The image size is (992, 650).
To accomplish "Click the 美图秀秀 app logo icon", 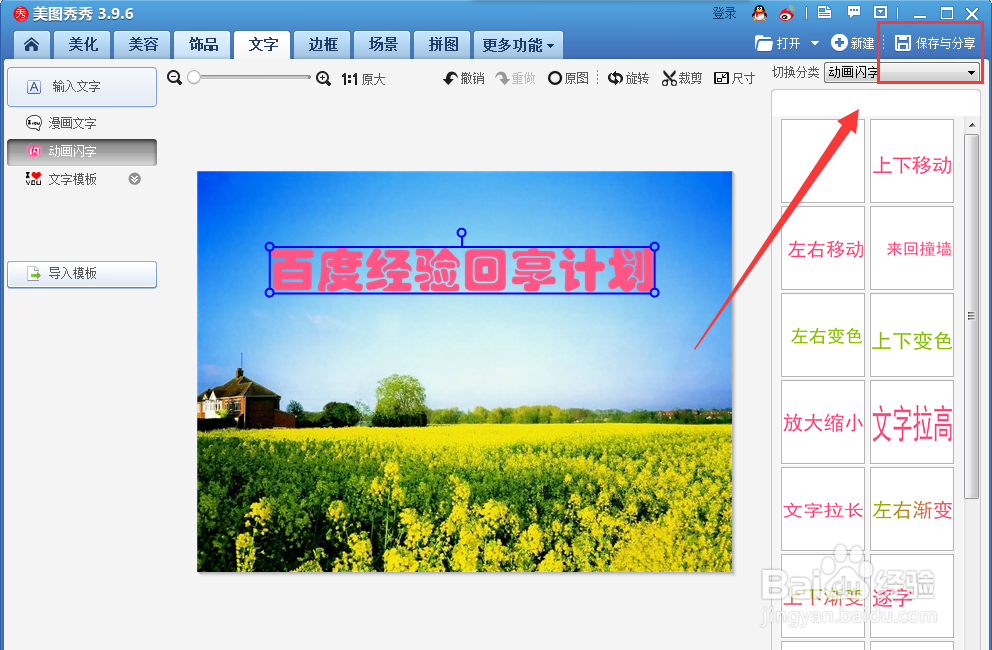I will coord(21,13).
